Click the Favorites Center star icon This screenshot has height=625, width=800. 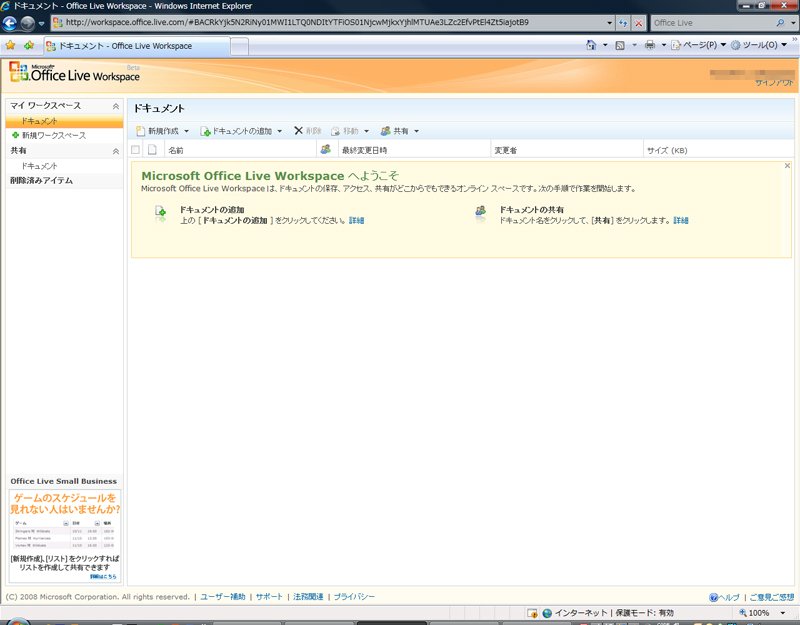point(10,45)
